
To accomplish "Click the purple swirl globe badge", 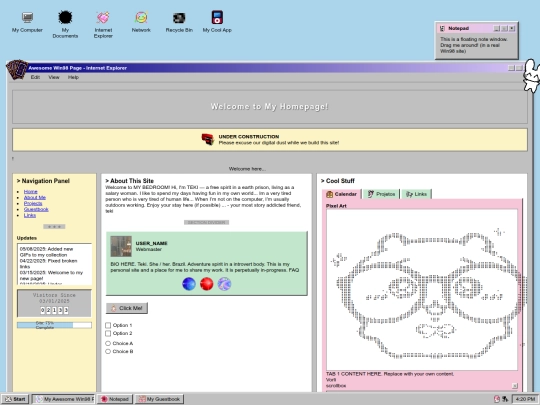I will 225,284.
